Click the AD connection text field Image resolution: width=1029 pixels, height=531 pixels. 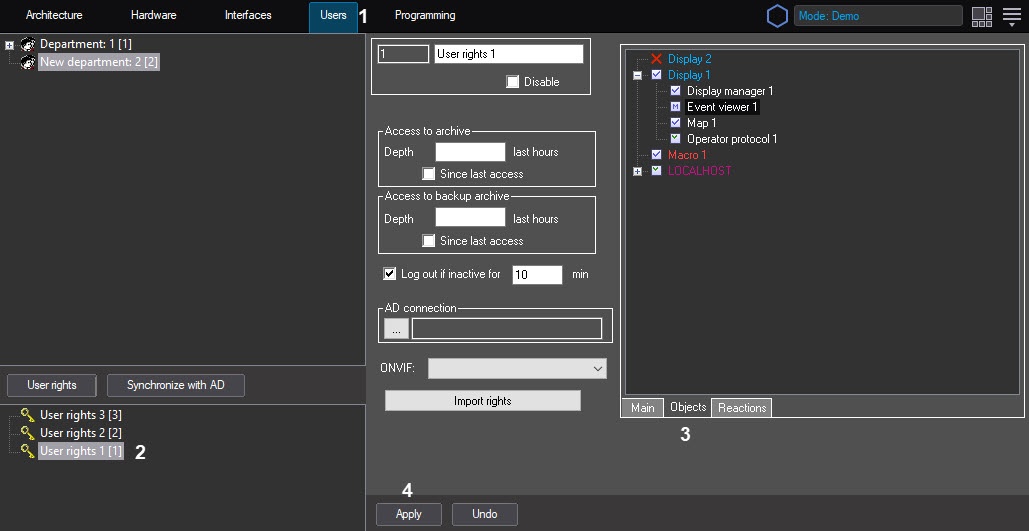coord(507,329)
